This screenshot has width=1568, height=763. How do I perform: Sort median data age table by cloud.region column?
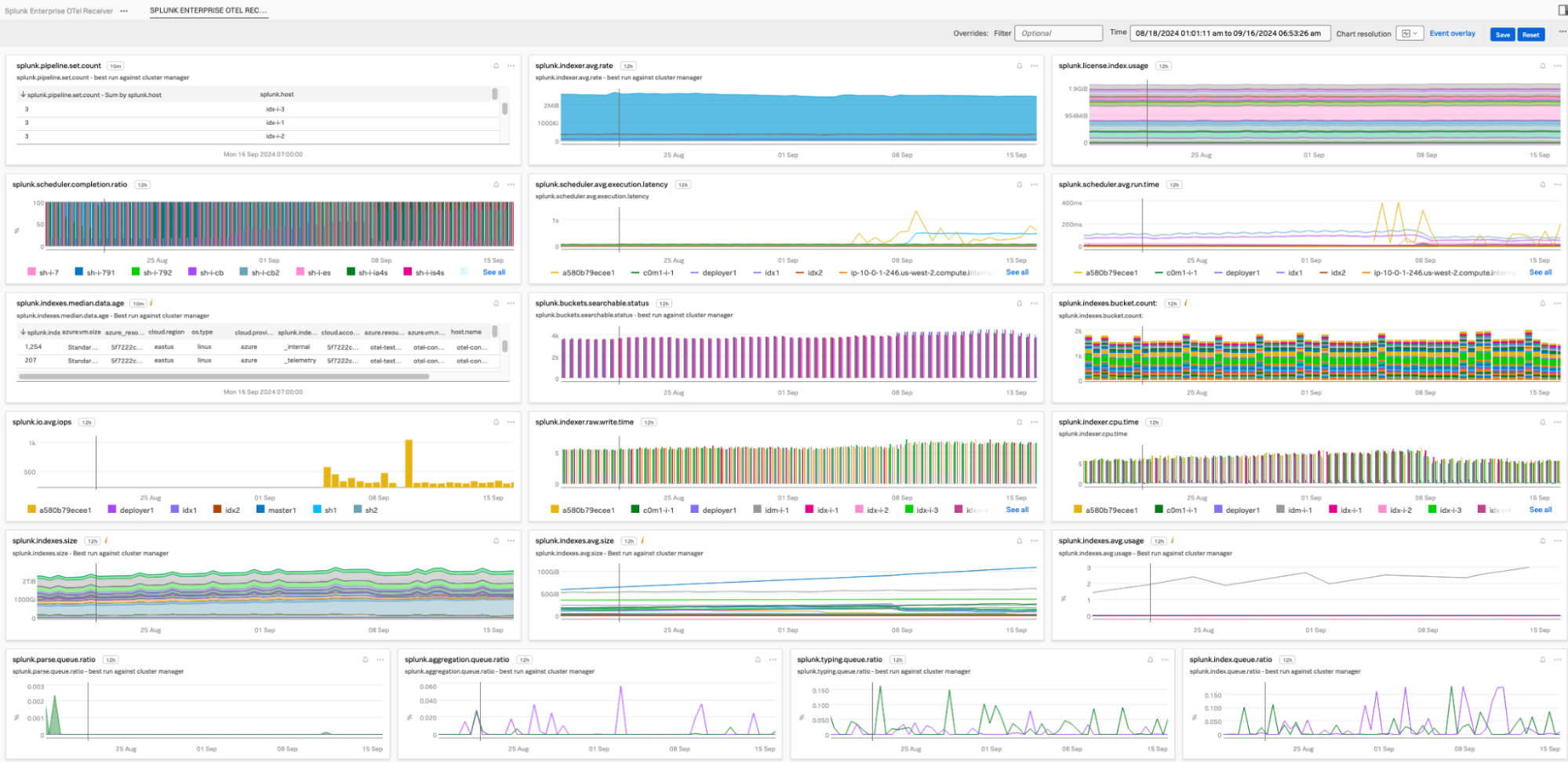166,332
